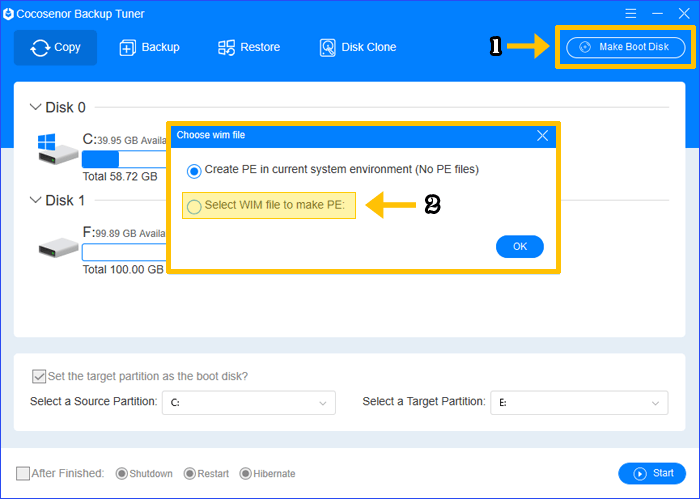
Task: Open the Target Partition dropdown
Action: tap(579, 403)
